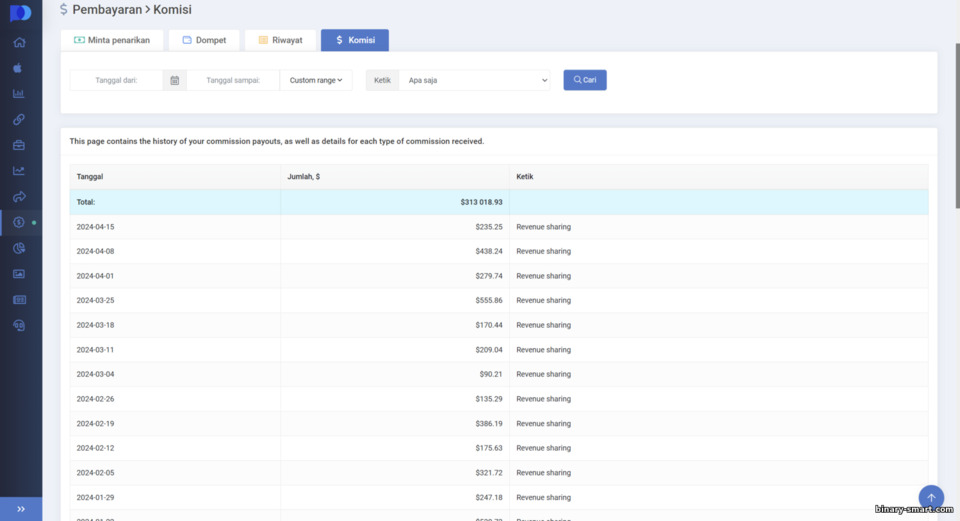Open the Custom range dropdown
This screenshot has height=521, width=960.
tap(316, 80)
